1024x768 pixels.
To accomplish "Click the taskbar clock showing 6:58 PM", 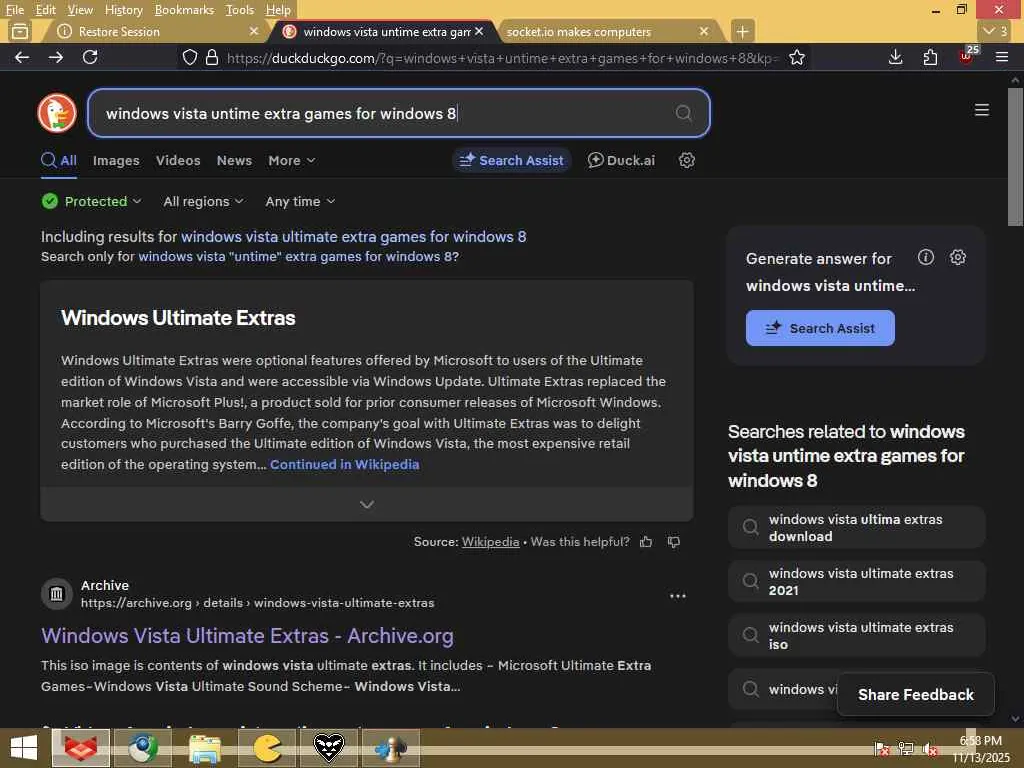I will pos(980,748).
